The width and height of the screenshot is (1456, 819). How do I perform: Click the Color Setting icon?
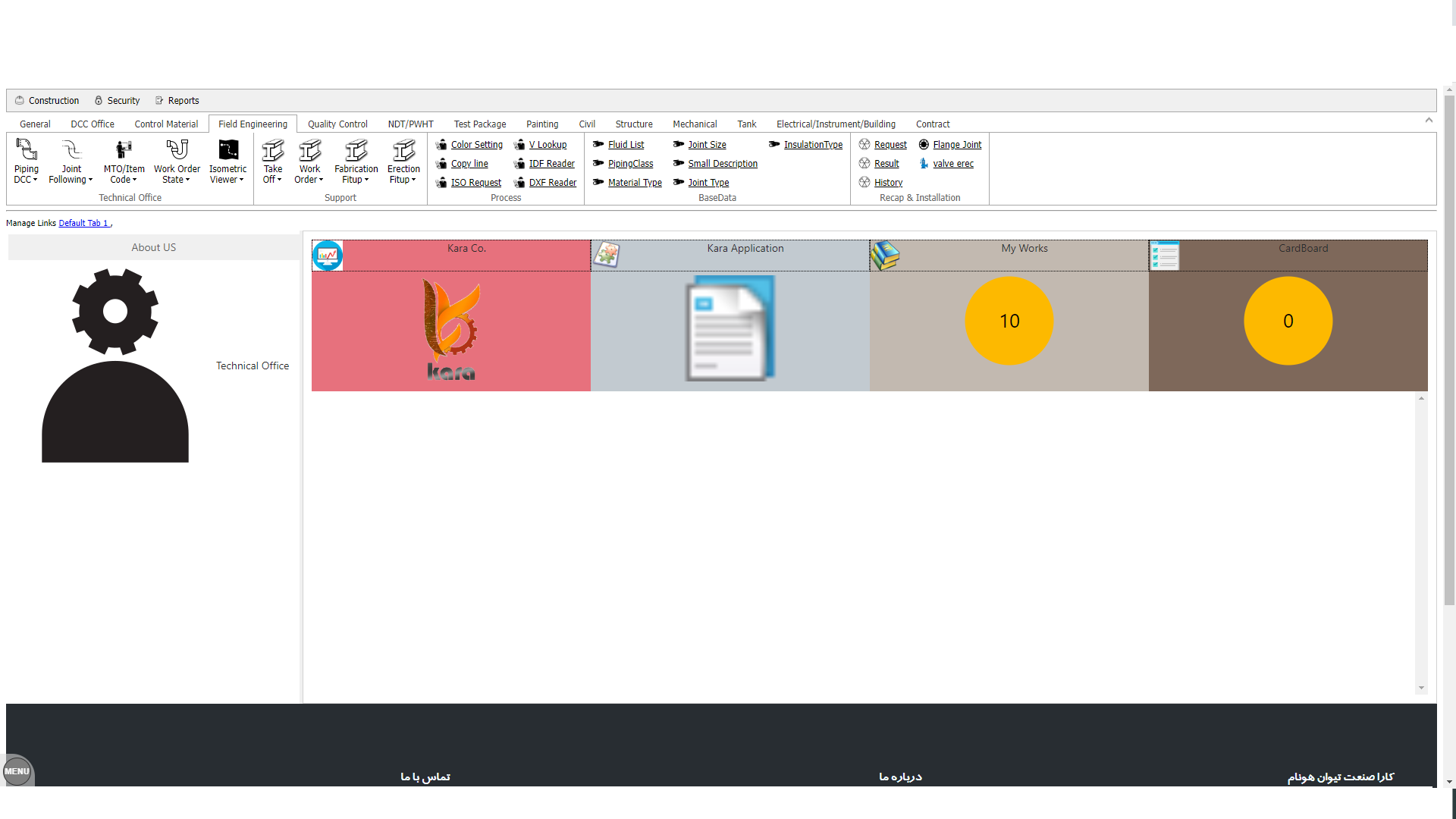[x=441, y=144]
